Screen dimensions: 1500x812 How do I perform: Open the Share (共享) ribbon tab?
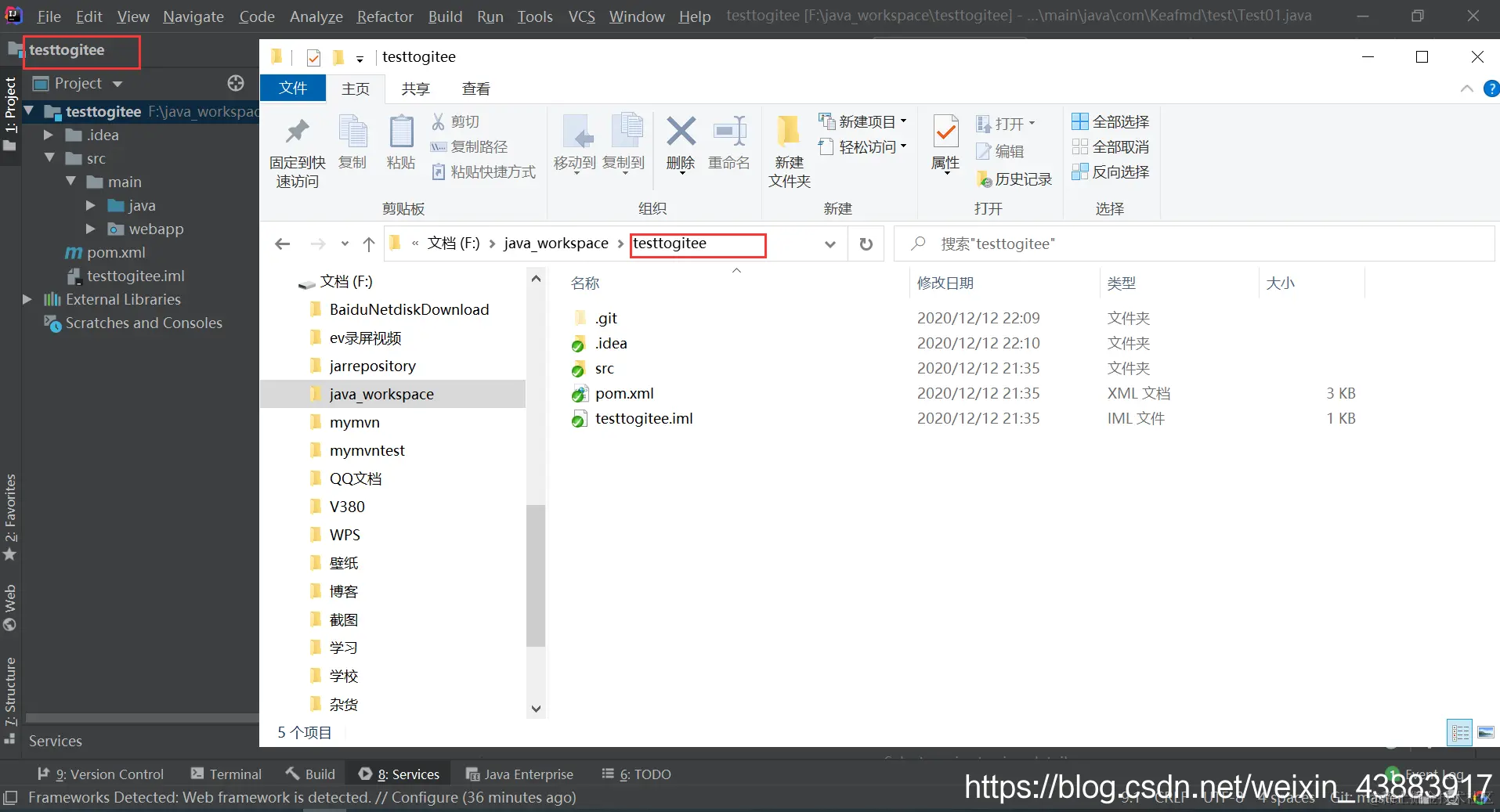click(416, 88)
